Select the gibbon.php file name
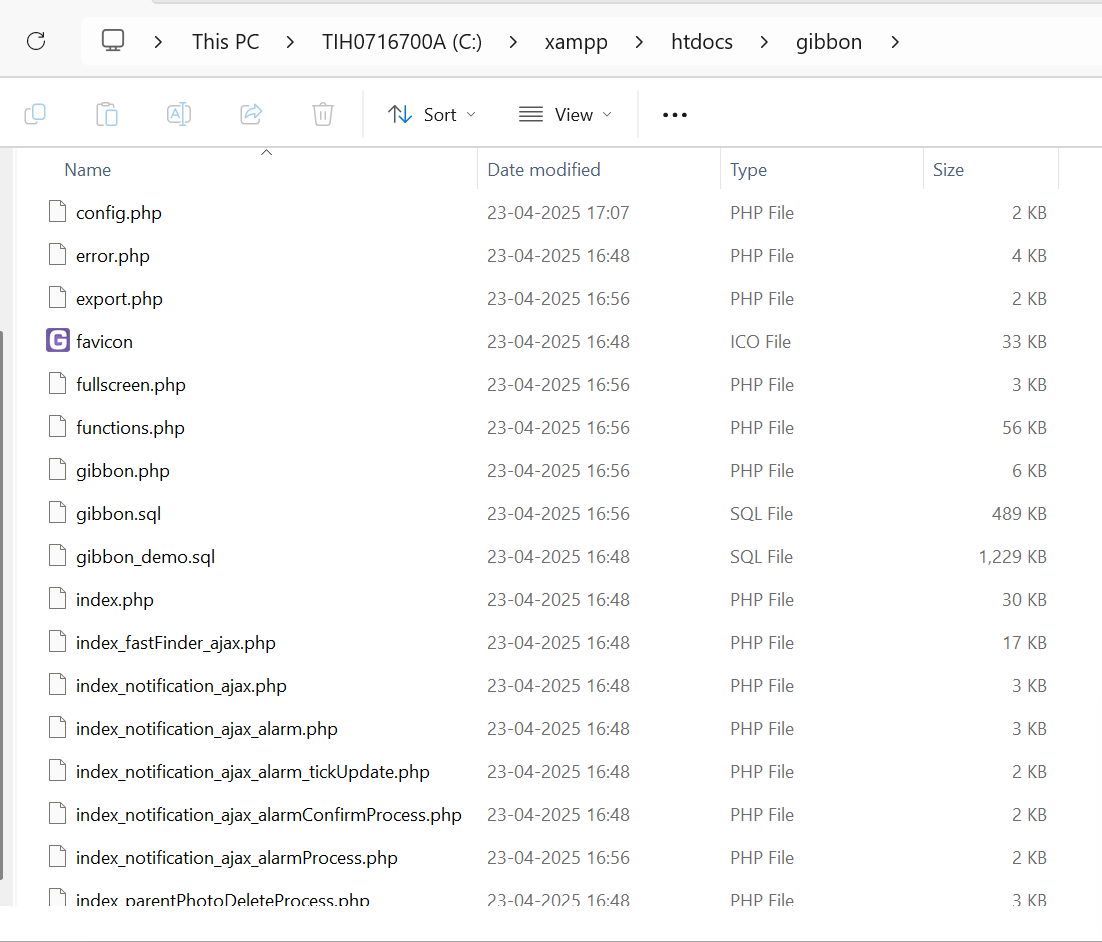Screen dimensions: 1102x942 click(123, 470)
